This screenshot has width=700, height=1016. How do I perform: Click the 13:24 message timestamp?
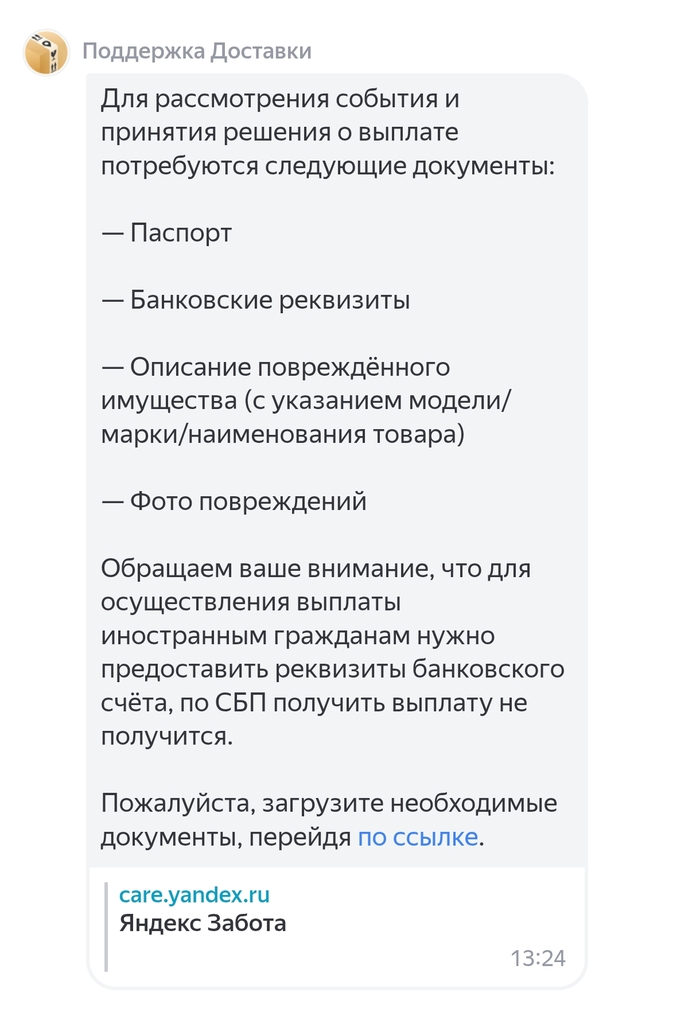pyautogui.click(x=538, y=958)
